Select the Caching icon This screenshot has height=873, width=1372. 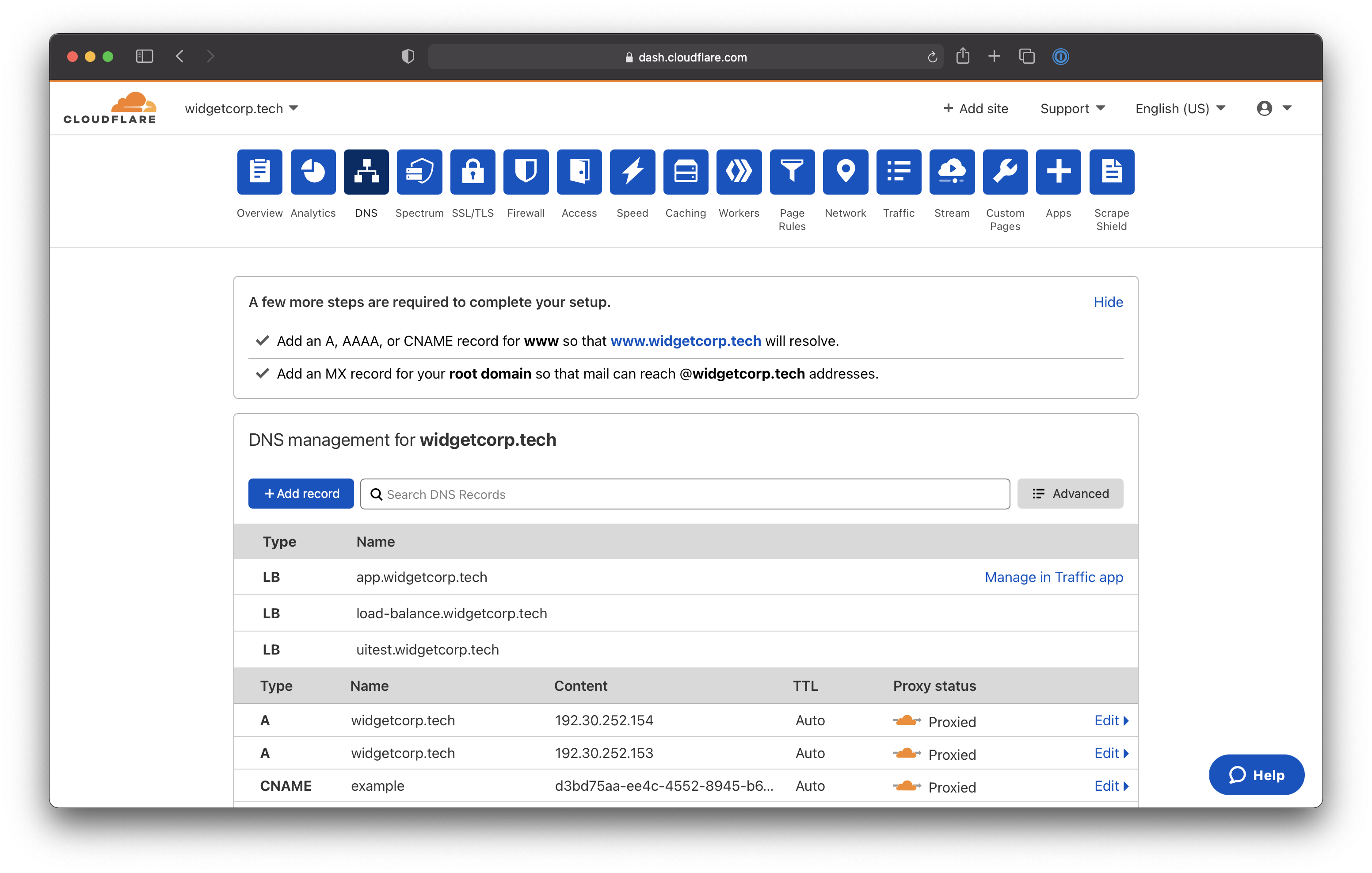686,172
